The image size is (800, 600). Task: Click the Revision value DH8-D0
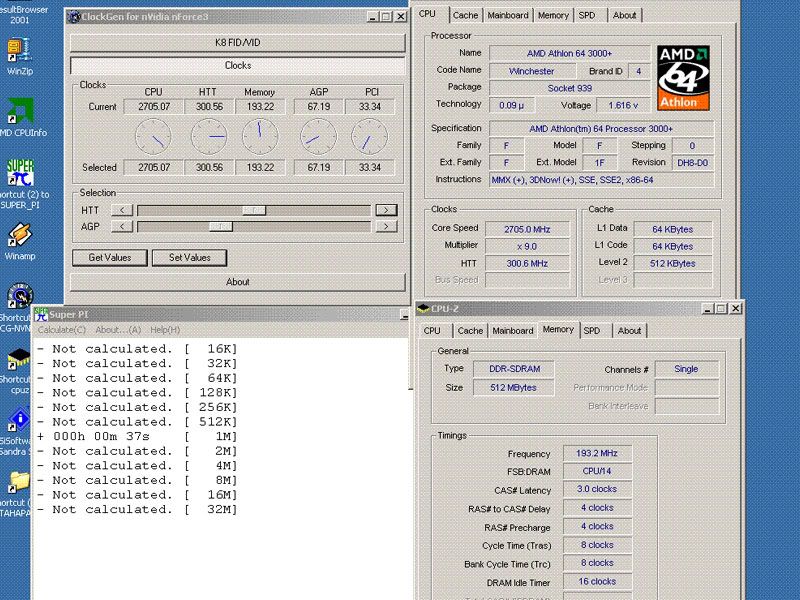pos(692,163)
